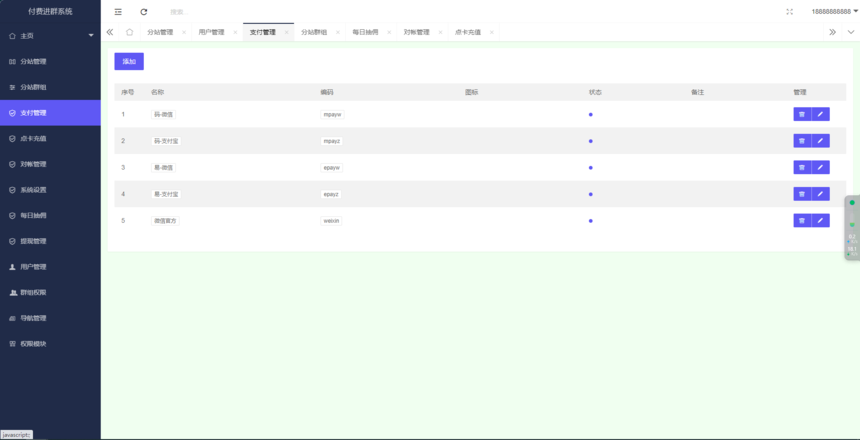Close the 分站管理 tab
The height and width of the screenshot is (440, 860).
pos(184,32)
